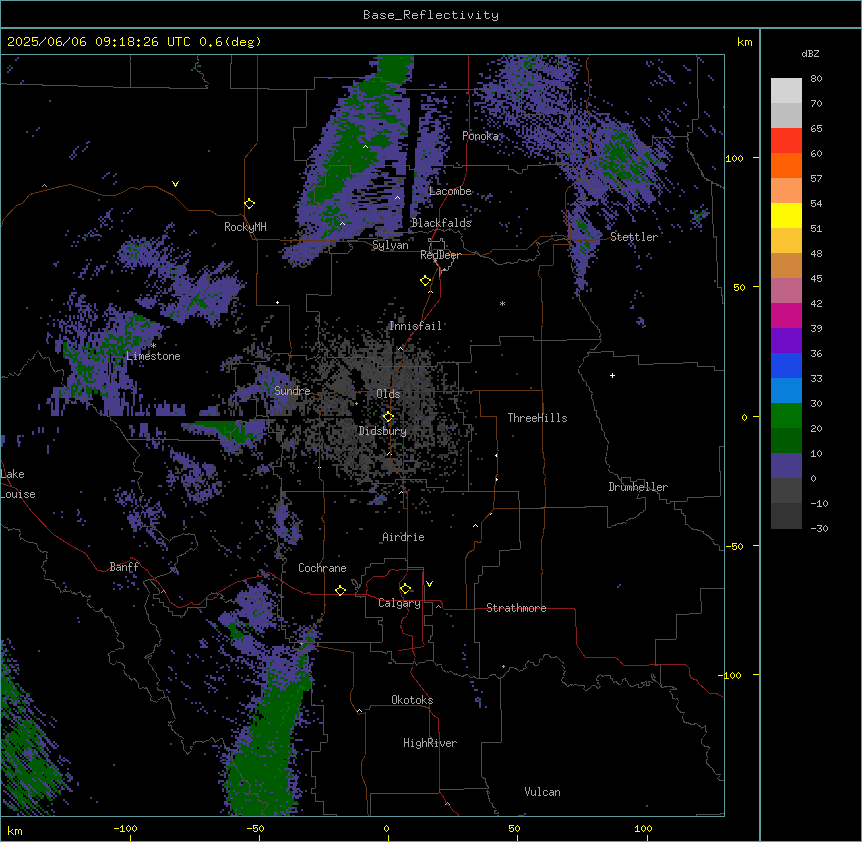862x842 pixels.
Task: Click the yellow diamond marker above Calgary label
Action: [405, 589]
